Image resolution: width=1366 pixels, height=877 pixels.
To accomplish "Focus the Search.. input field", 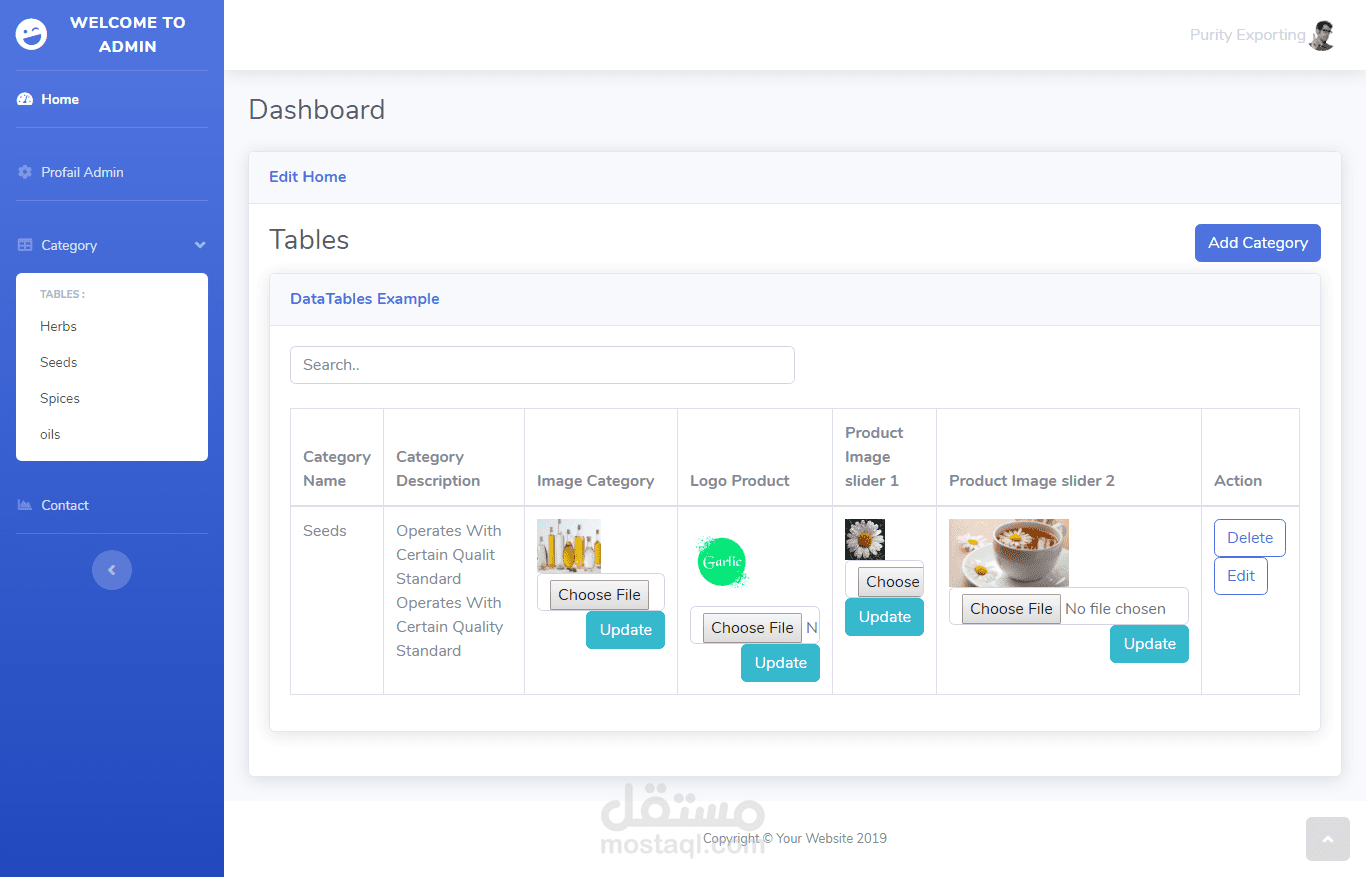I will point(542,365).
